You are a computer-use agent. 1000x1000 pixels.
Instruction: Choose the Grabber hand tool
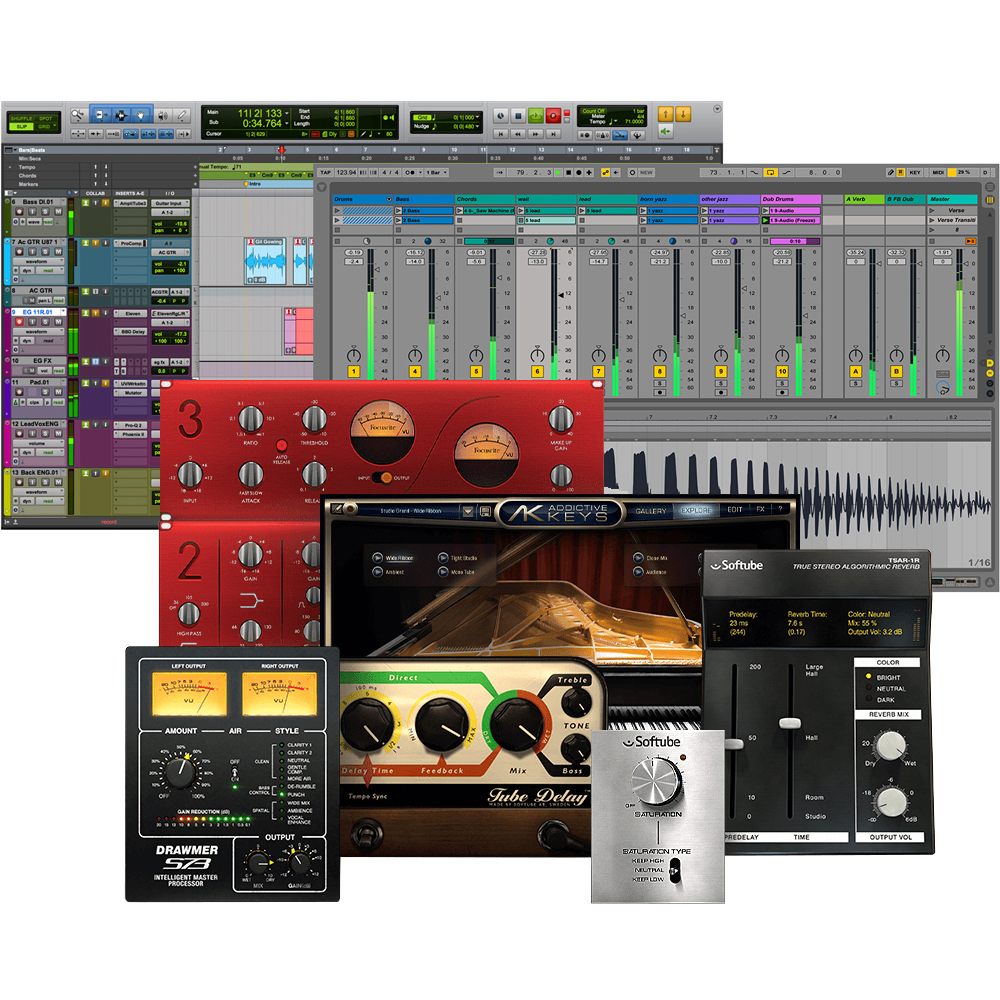tap(141, 115)
